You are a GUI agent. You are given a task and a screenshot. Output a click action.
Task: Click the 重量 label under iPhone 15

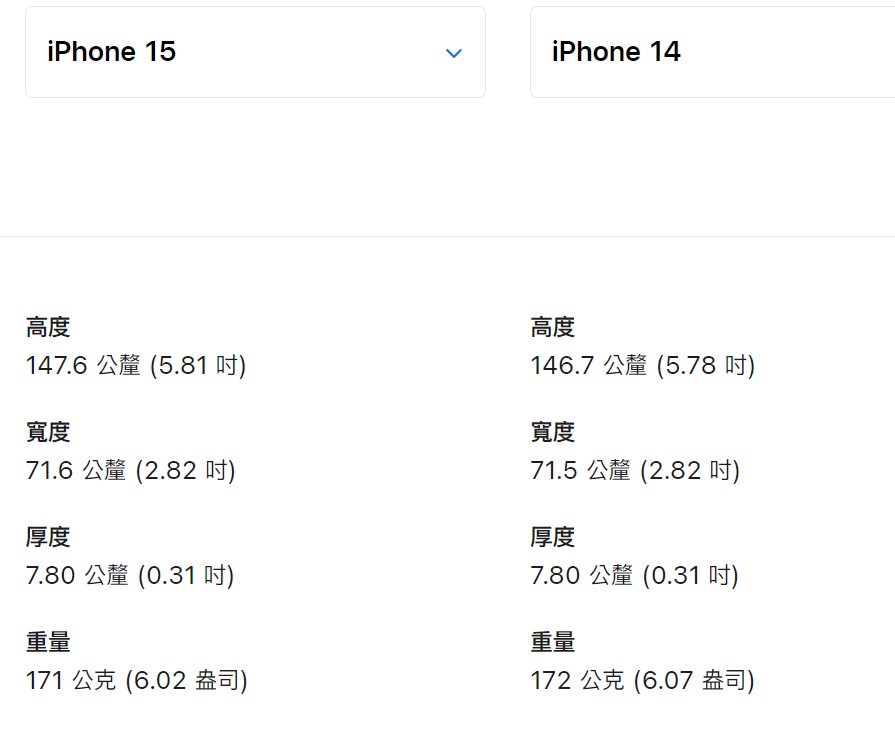point(48,642)
